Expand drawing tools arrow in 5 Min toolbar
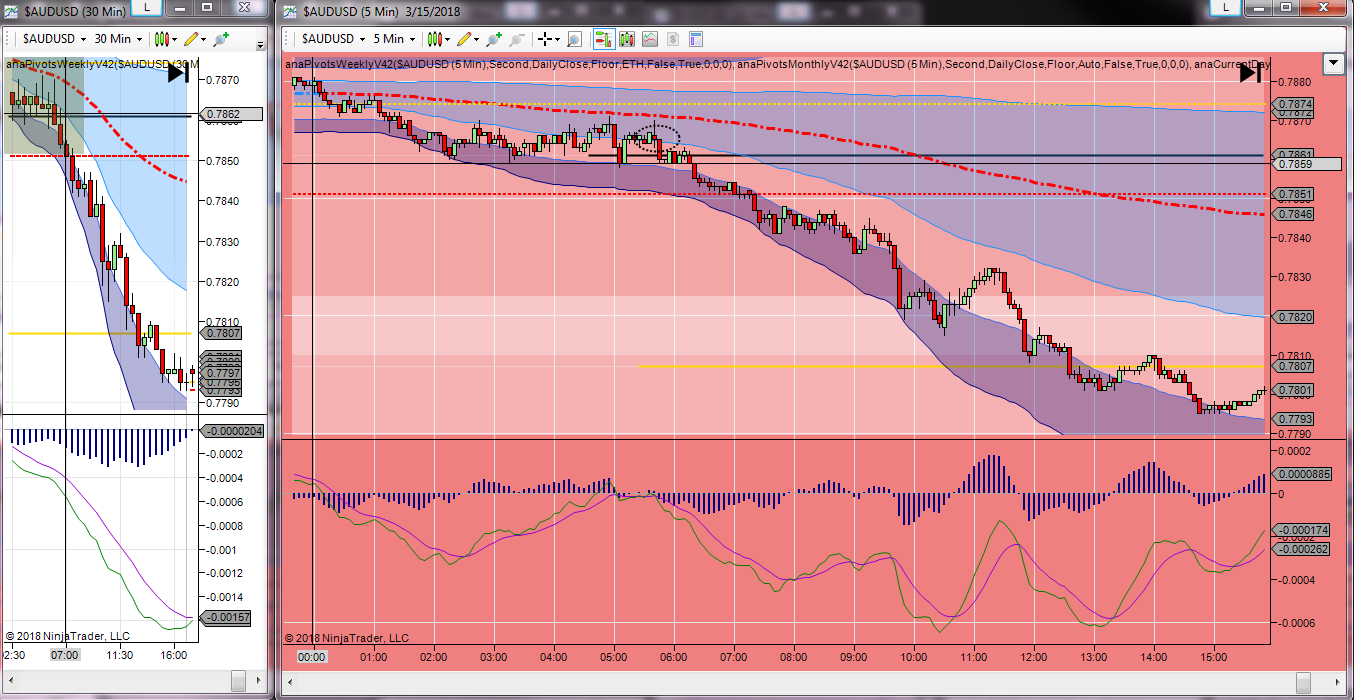1354x700 pixels. click(477, 40)
